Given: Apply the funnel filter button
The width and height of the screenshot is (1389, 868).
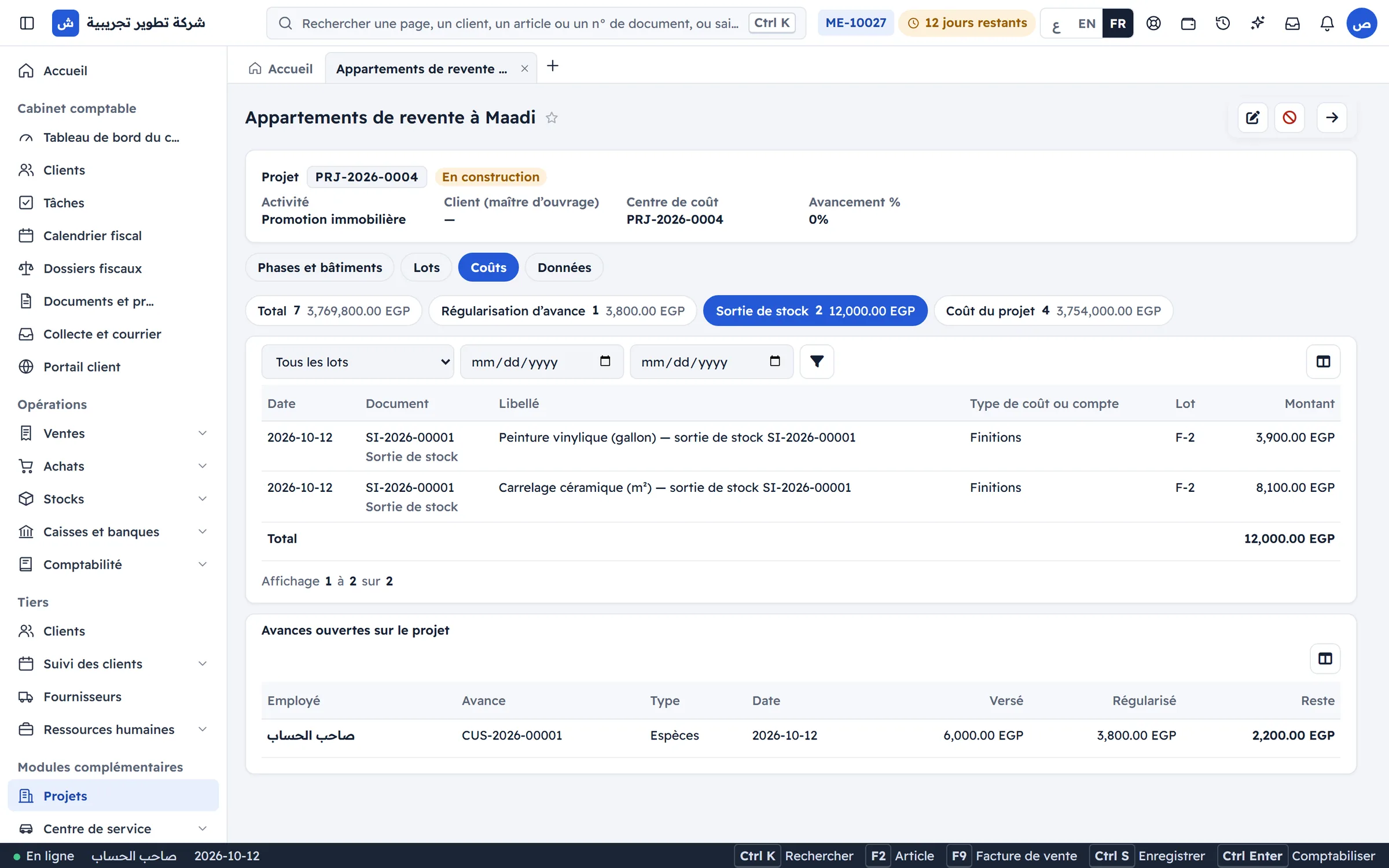Looking at the screenshot, I should click(x=817, y=362).
